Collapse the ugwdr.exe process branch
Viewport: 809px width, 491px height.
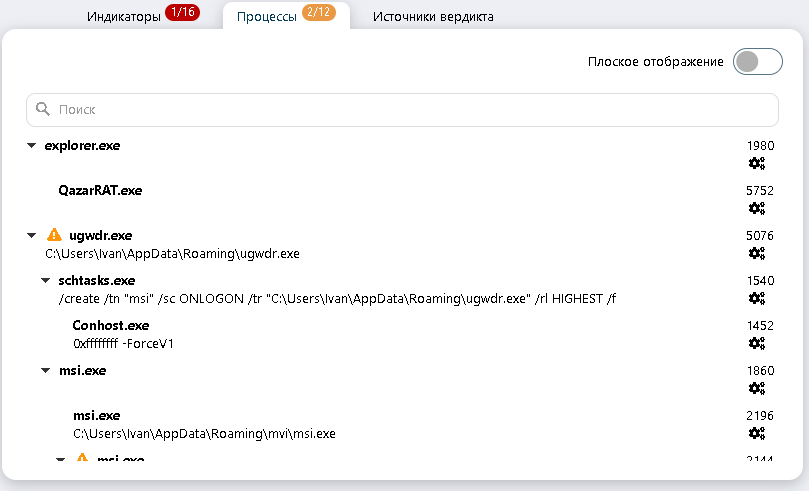point(32,236)
